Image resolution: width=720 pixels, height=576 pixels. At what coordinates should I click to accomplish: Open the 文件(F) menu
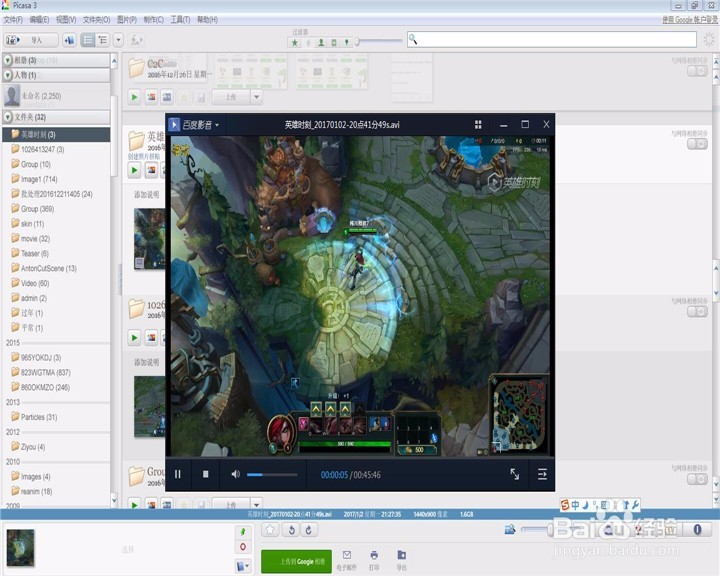click(13, 20)
